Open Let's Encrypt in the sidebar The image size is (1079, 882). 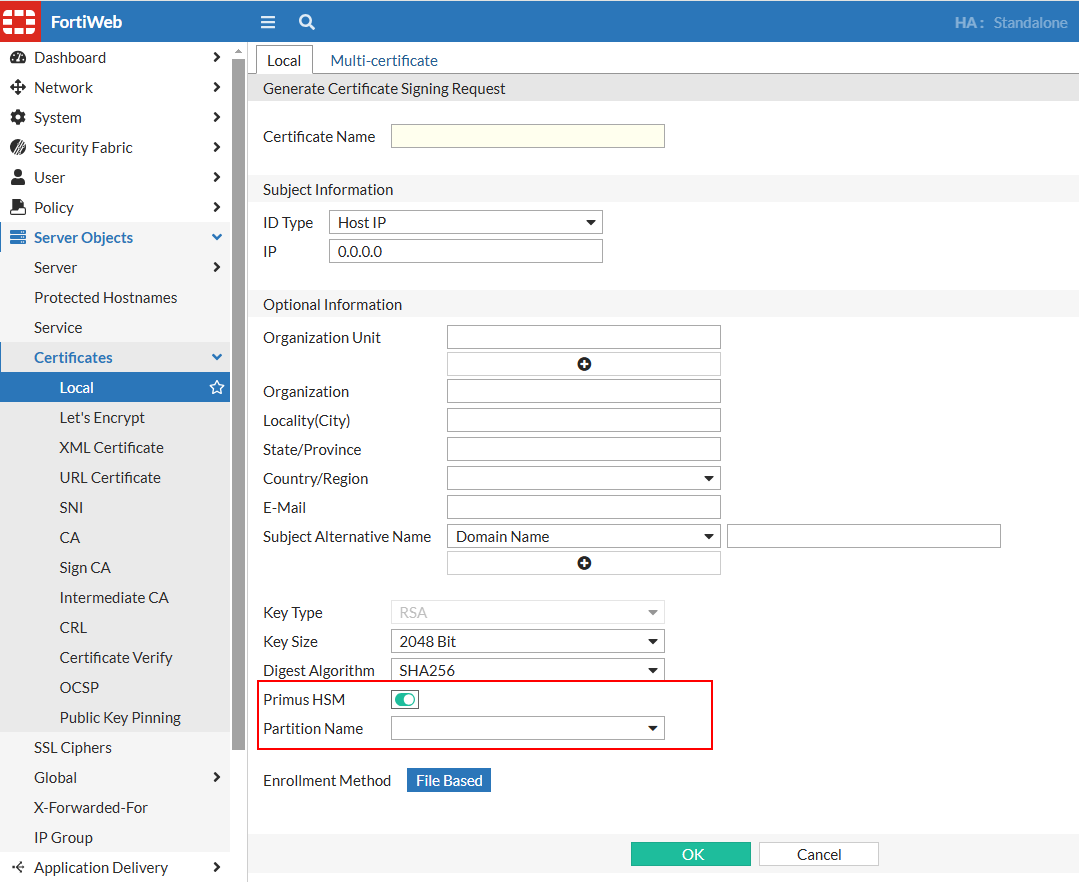[102, 418]
